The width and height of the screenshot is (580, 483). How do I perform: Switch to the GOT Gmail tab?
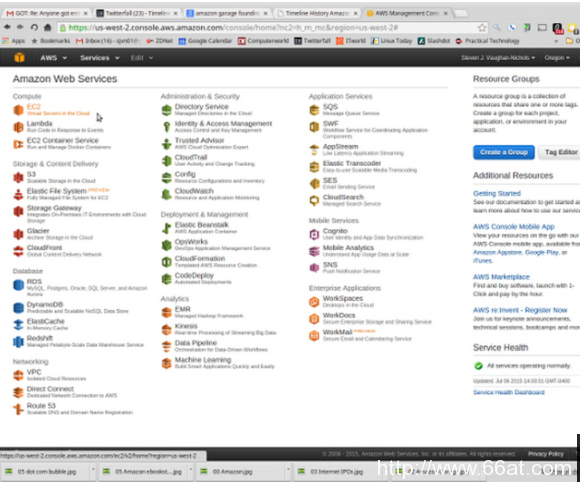click(47, 13)
